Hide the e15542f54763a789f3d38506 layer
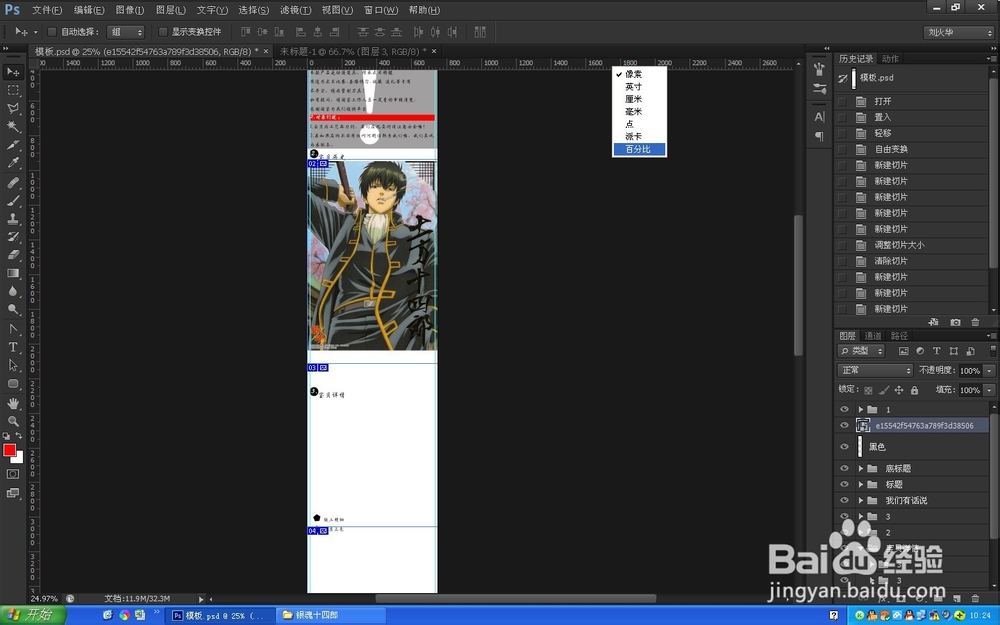The image size is (1000, 625). click(x=844, y=425)
